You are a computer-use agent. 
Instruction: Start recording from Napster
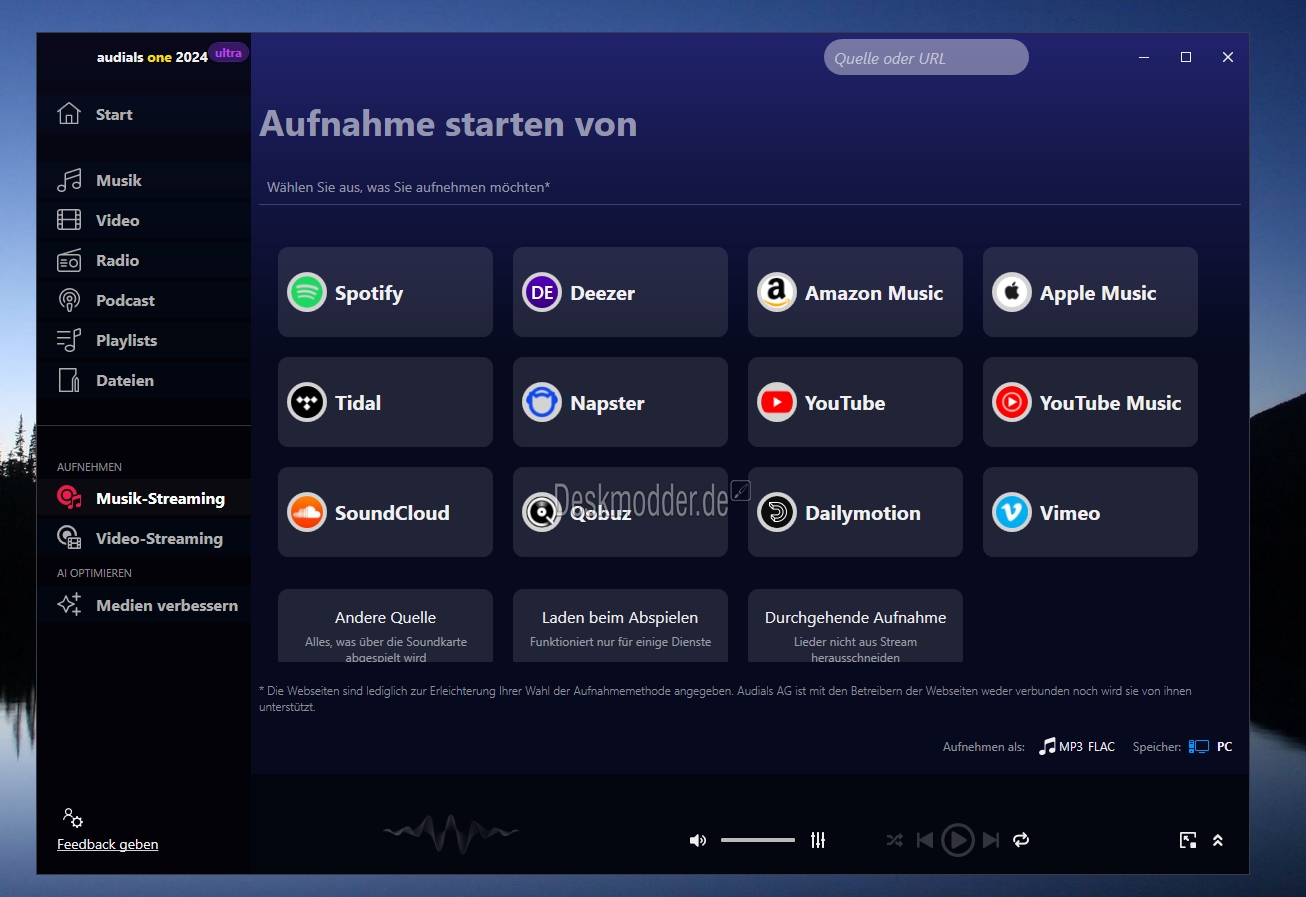620,402
